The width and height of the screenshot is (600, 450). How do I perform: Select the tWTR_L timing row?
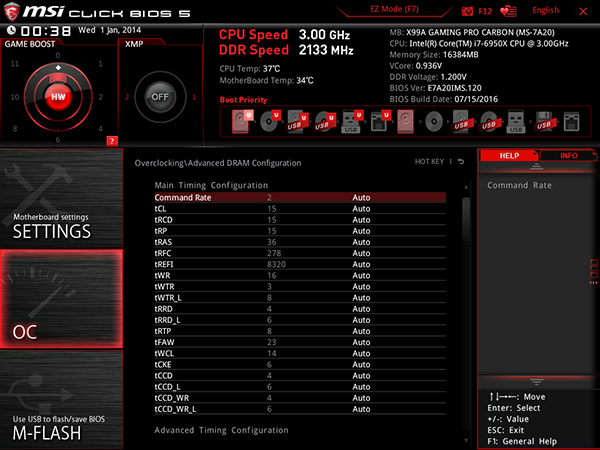tap(300, 297)
